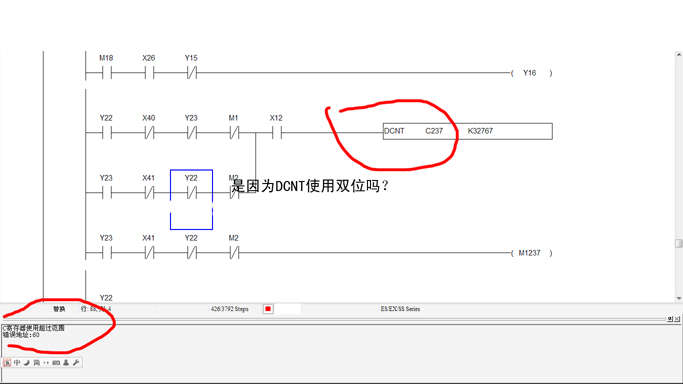Screen dimensions: 683x384
Task: Click the error message text in output panel
Action: pyautogui.click(x=34, y=331)
